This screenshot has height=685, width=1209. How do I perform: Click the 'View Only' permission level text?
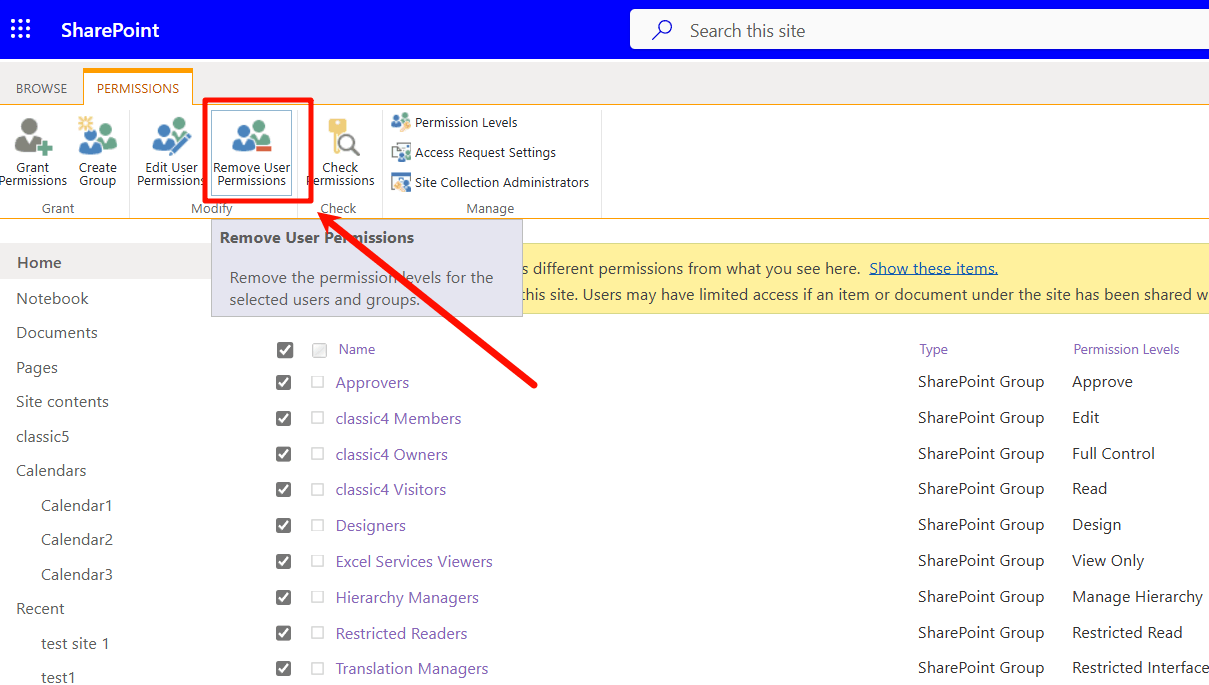(1108, 560)
